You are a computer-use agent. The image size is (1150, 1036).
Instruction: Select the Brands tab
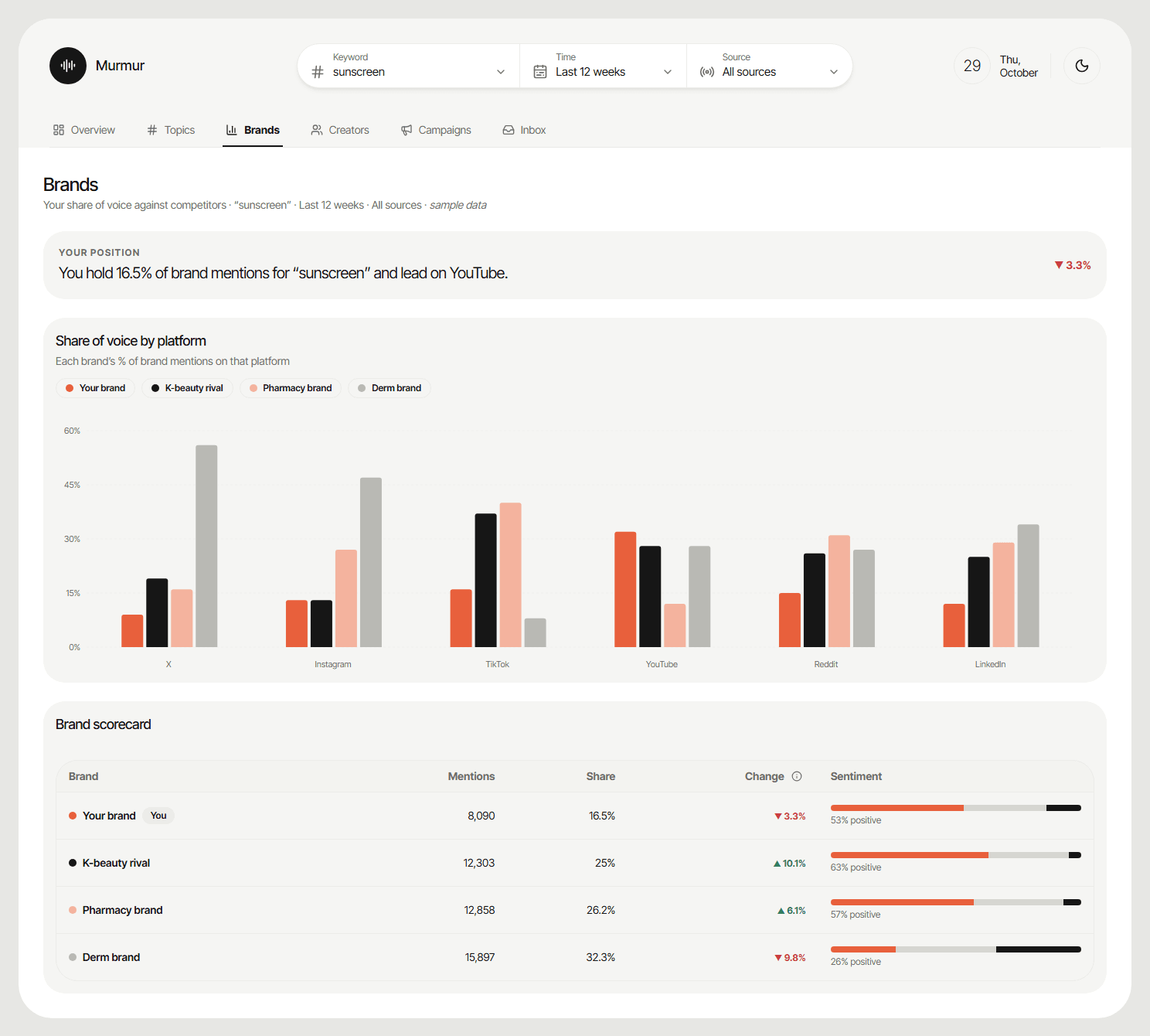coord(253,130)
